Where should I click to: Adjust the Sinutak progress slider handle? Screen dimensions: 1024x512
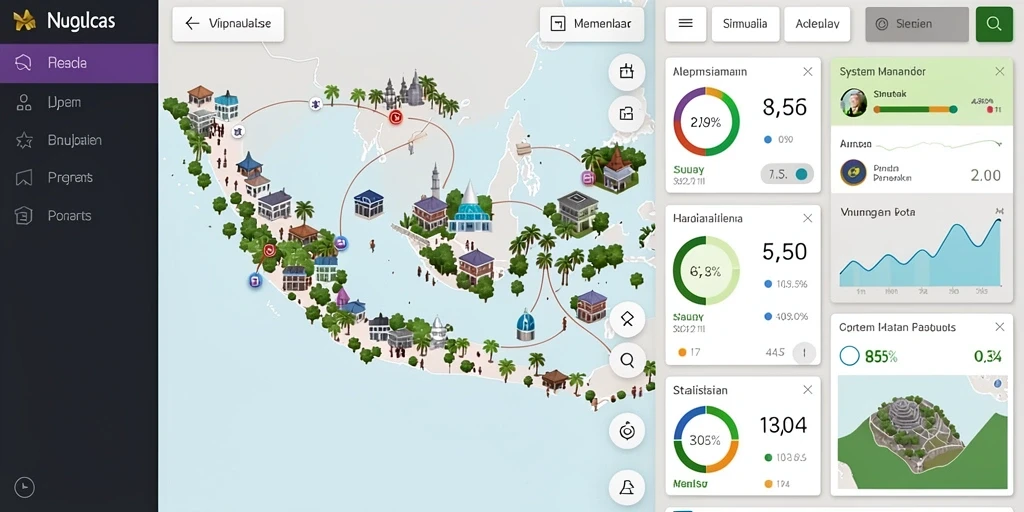(953, 109)
